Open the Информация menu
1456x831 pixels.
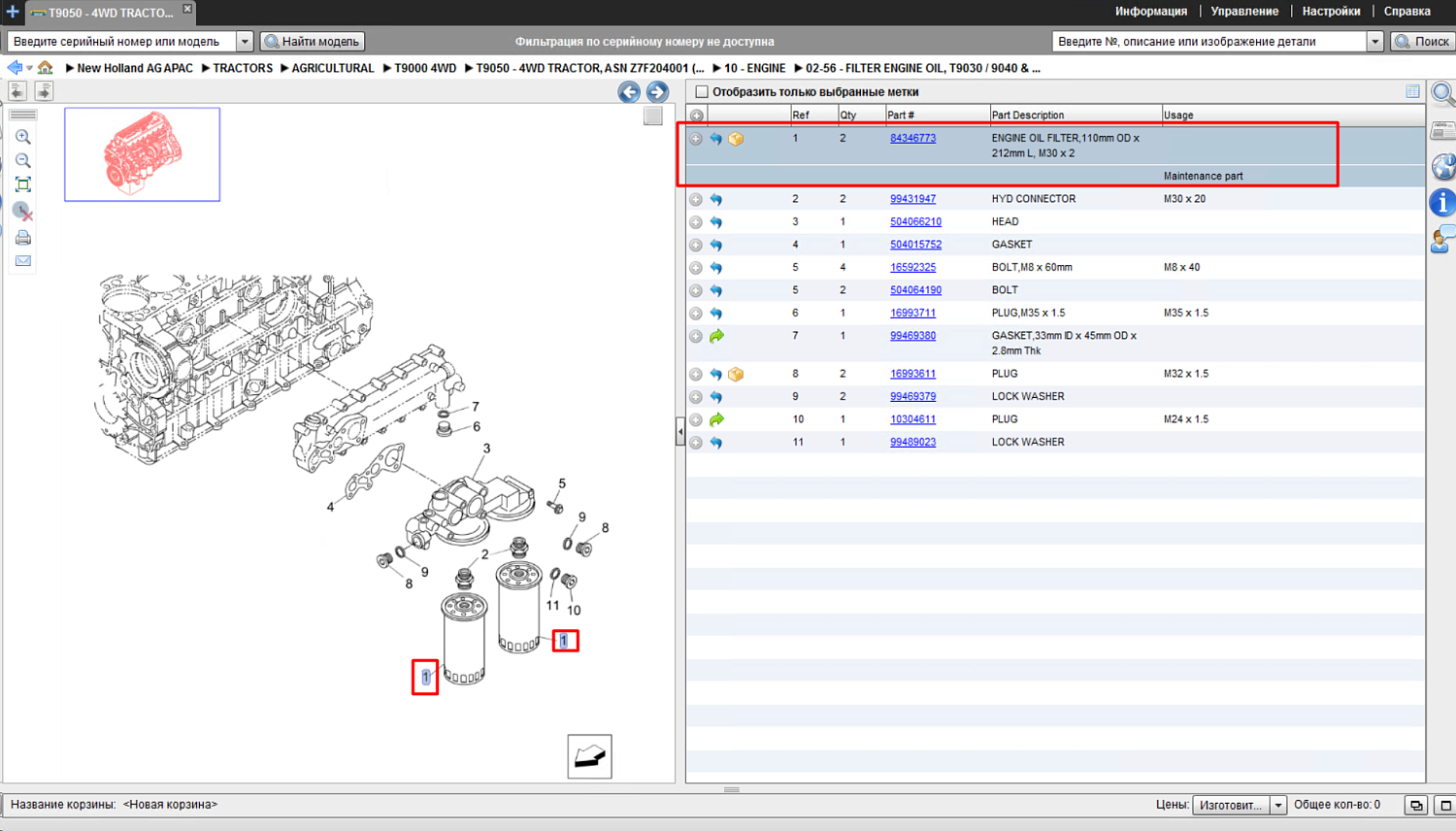[x=1151, y=12]
